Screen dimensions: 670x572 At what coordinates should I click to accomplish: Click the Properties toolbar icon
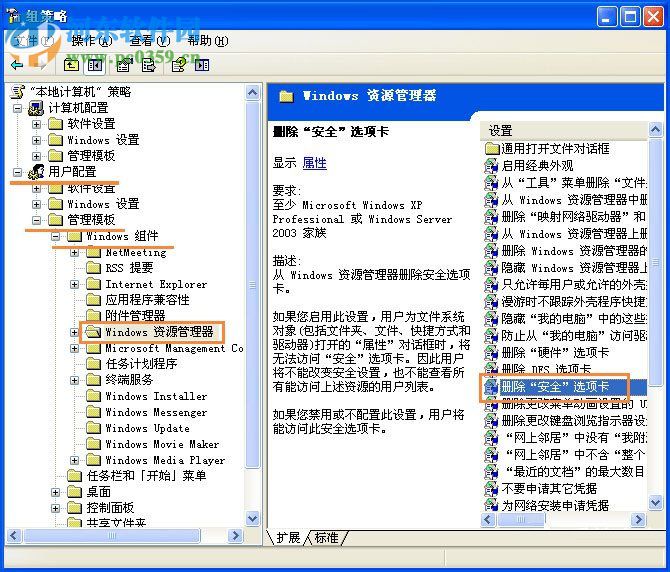(125, 65)
